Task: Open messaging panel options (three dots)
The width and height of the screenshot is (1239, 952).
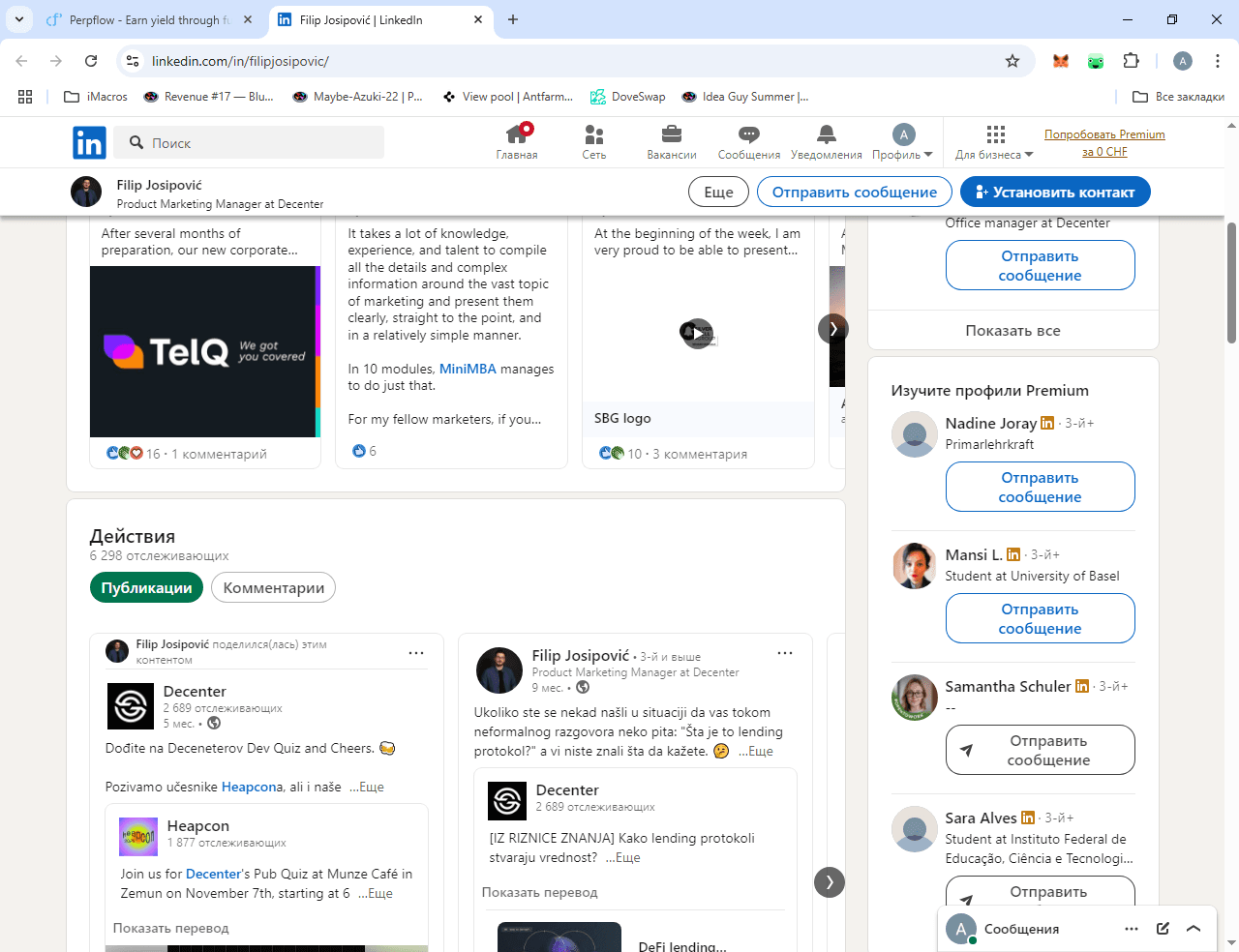Action: click(1132, 929)
